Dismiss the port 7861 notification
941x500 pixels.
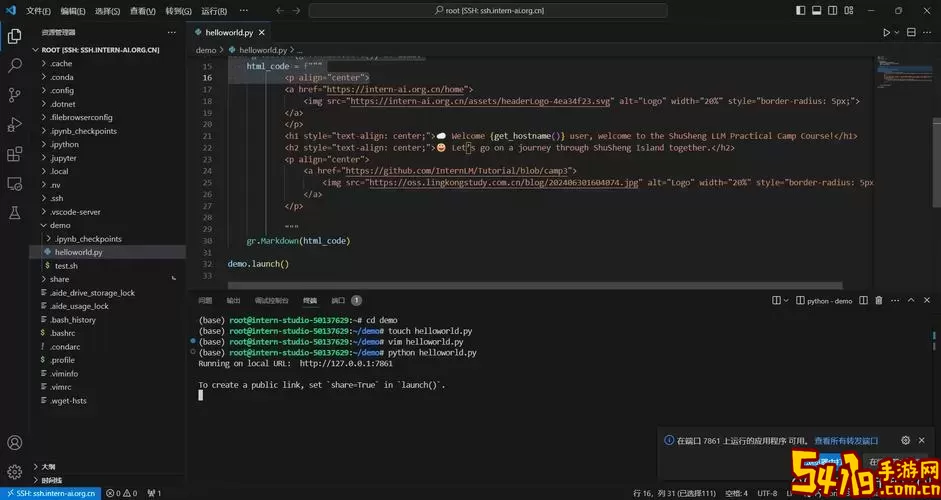[x=922, y=440]
